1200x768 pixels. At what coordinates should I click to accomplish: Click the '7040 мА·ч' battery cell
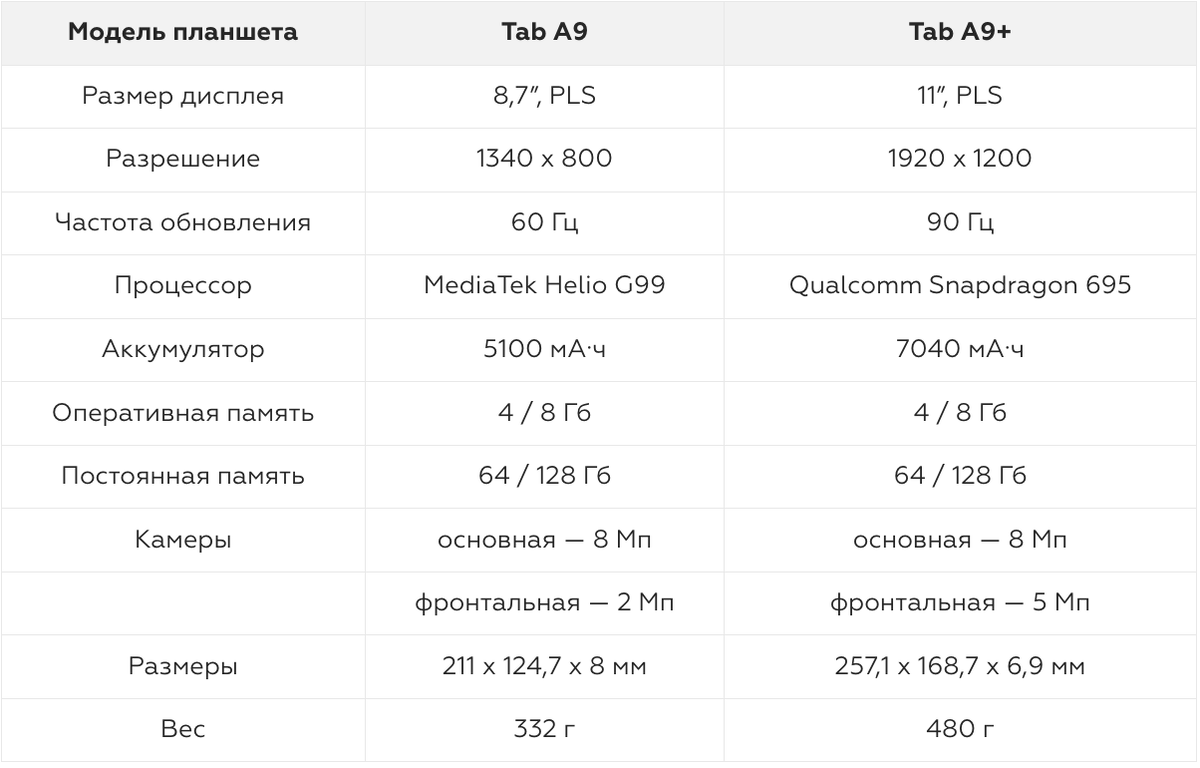960,350
